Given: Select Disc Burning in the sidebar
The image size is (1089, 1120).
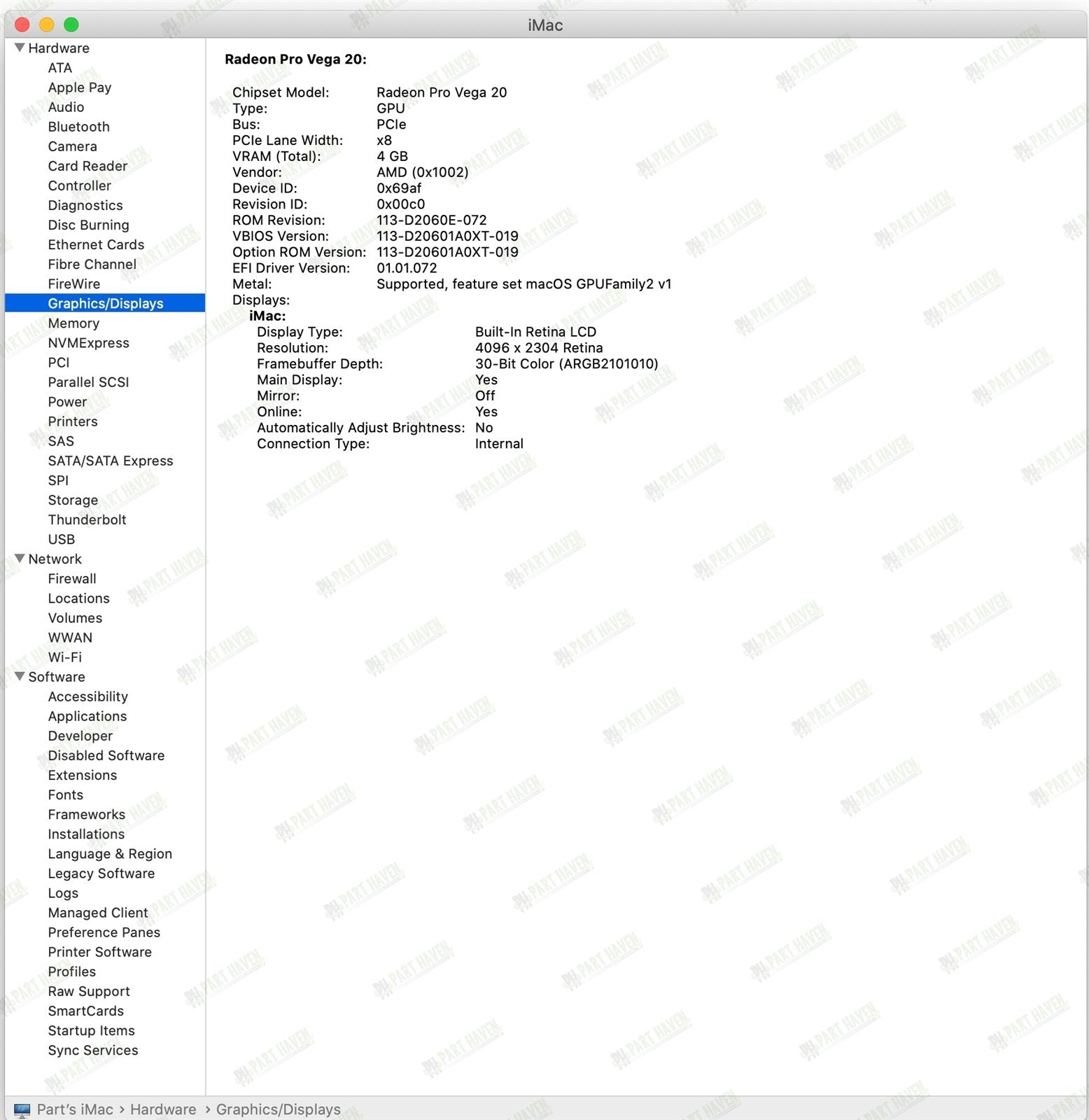Looking at the screenshot, I should (89, 225).
